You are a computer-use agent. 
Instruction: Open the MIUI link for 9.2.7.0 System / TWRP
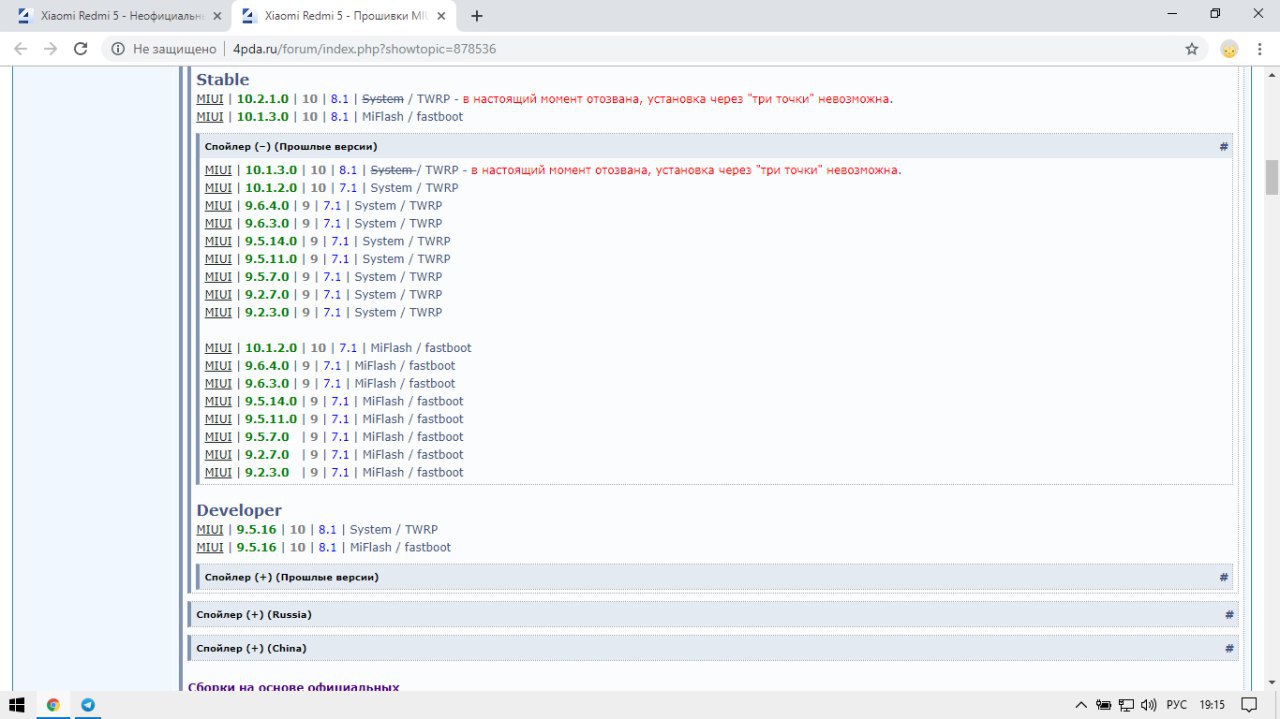[218, 295]
